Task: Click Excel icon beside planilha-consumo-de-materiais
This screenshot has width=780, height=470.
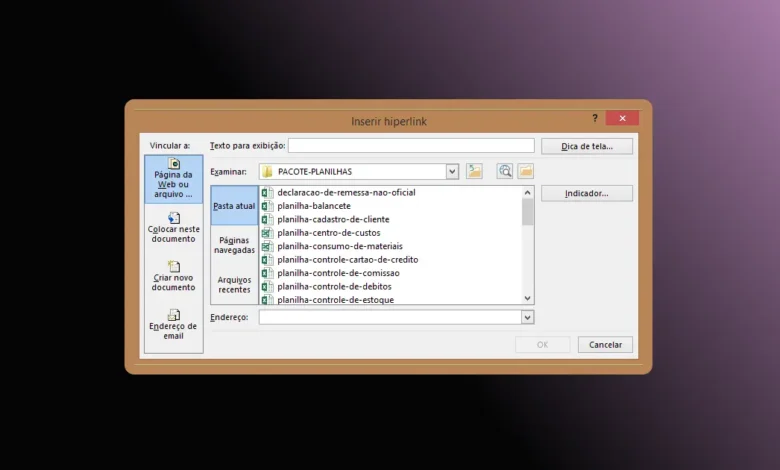Action: (268, 246)
